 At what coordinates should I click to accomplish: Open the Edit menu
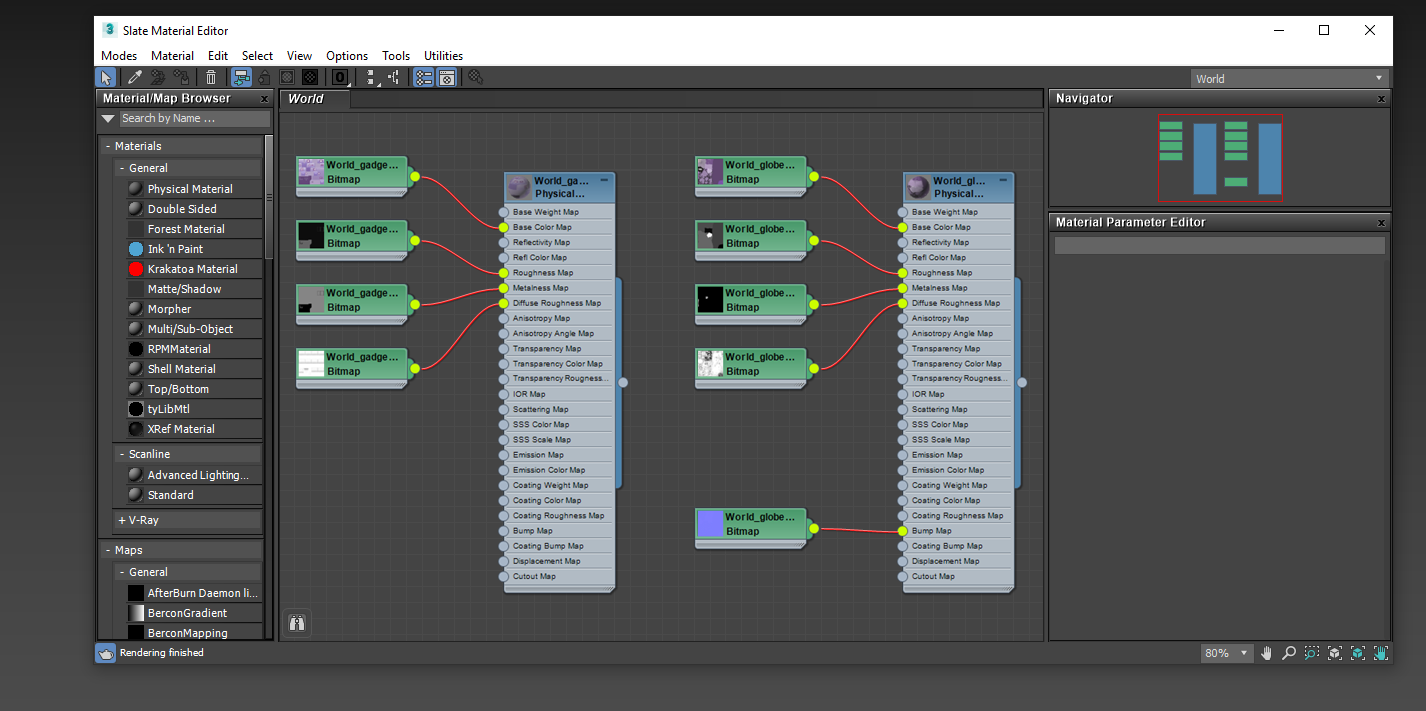(x=218, y=56)
